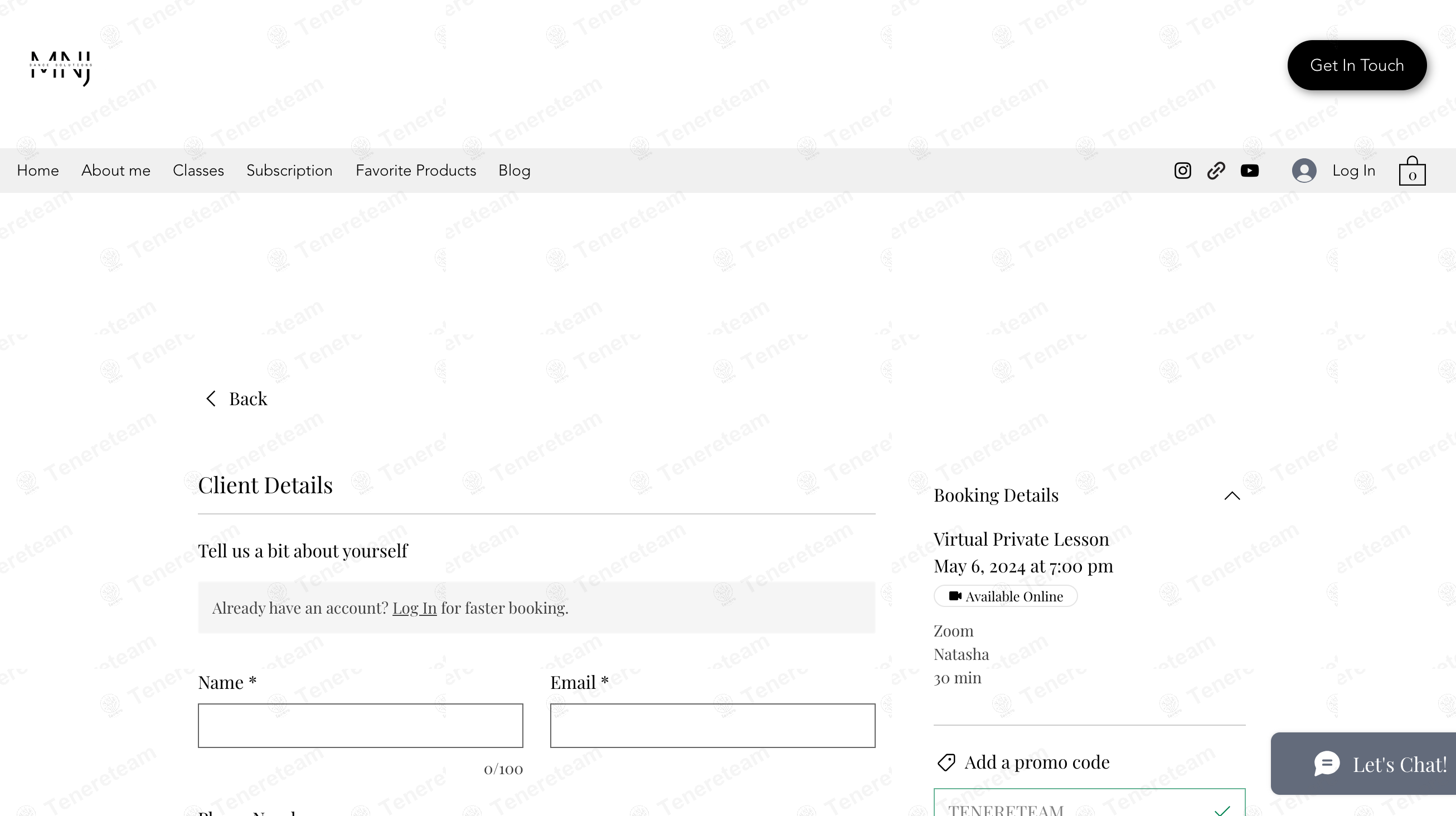This screenshot has height=816, width=1456.
Task: Navigate to Favorite Products
Action: click(416, 171)
